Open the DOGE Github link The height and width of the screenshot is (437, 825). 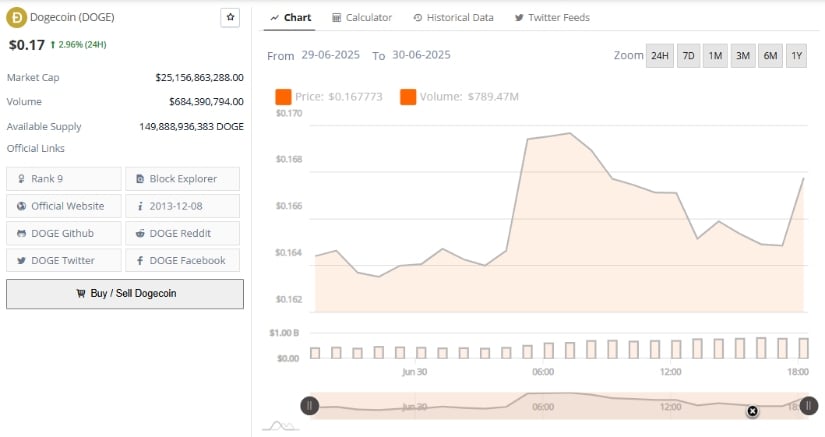point(64,233)
